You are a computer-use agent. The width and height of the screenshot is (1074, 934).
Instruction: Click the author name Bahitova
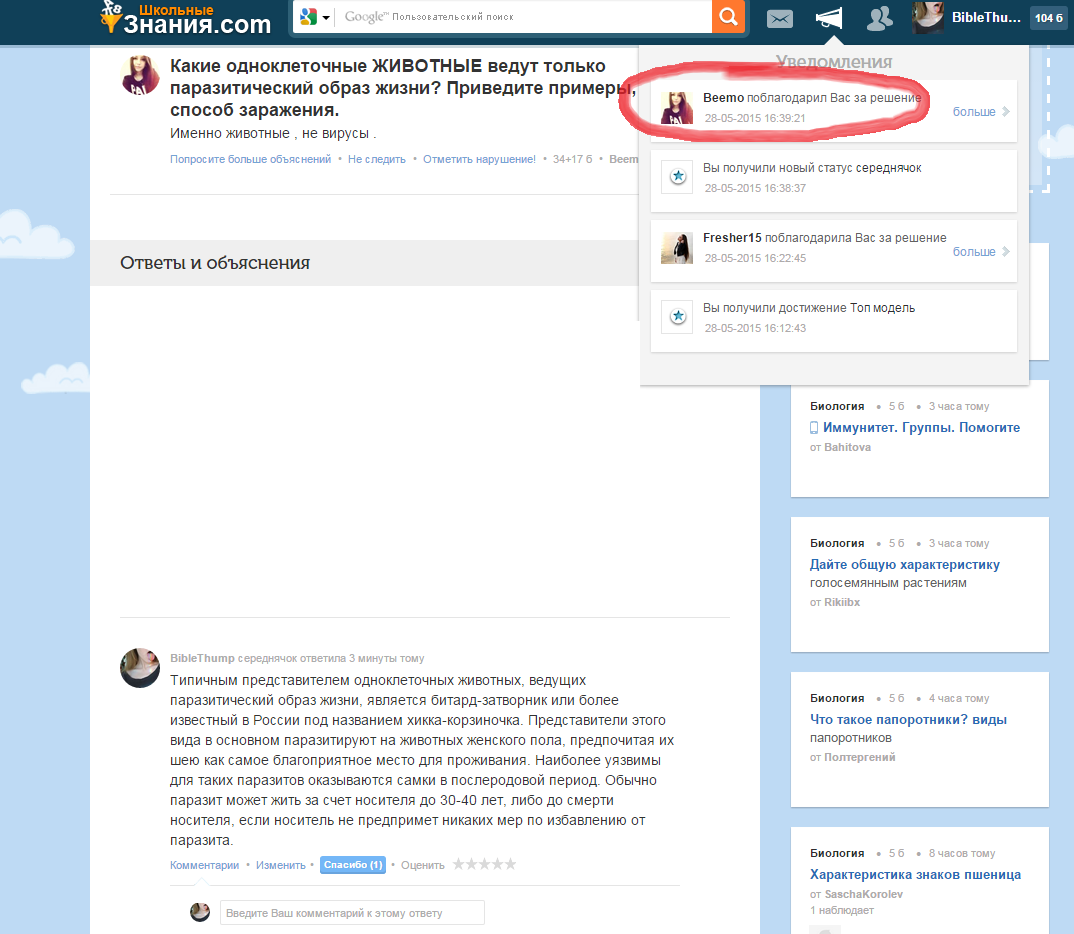click(x=847, y=447)
